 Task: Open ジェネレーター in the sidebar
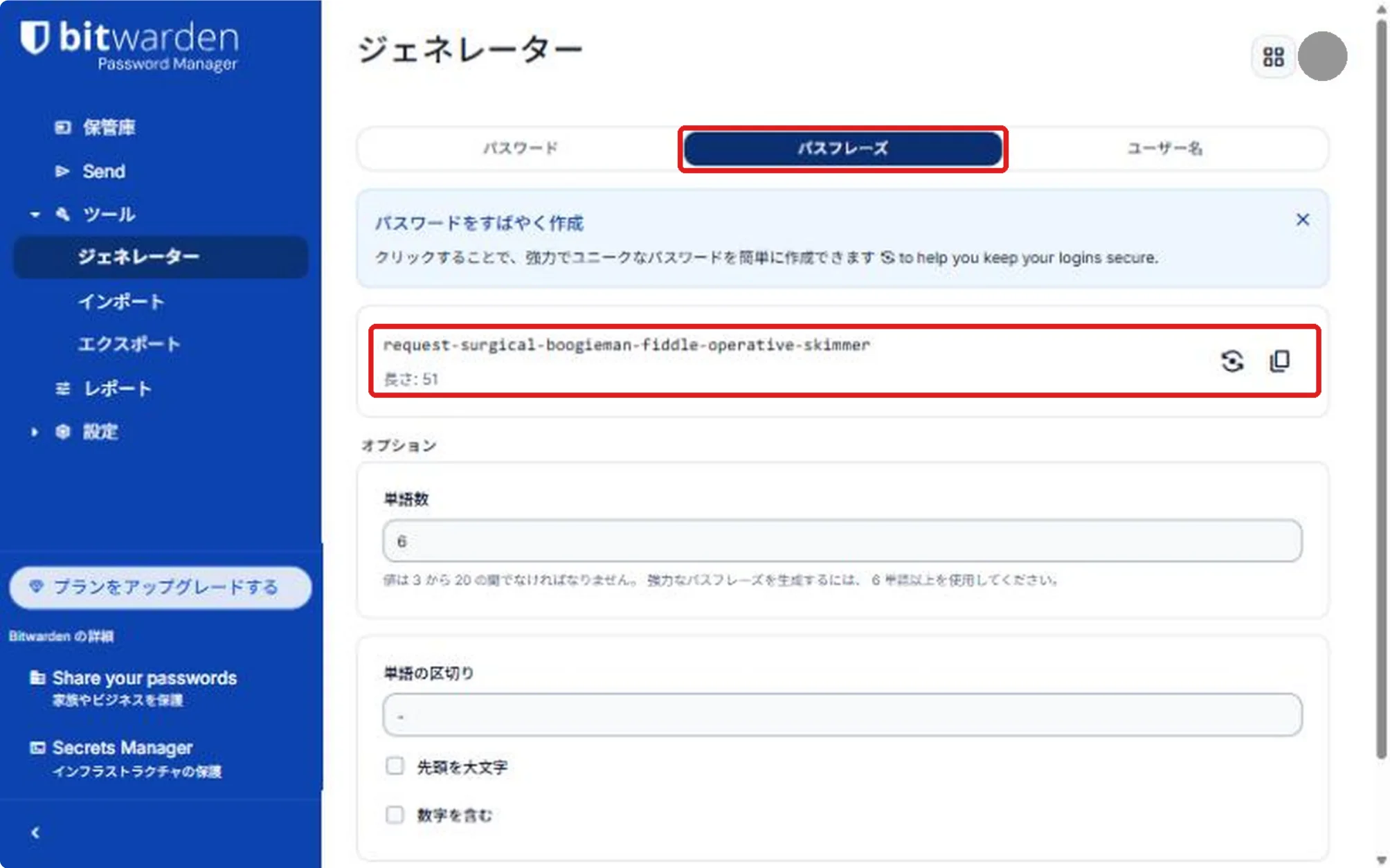tap(161, 257)
